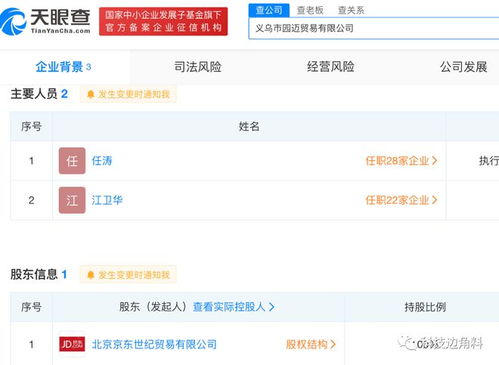The height and width of the screenshot is (365, 499).
Task: Click the bell icon beside 股东信息
Action: coord(90,275)
